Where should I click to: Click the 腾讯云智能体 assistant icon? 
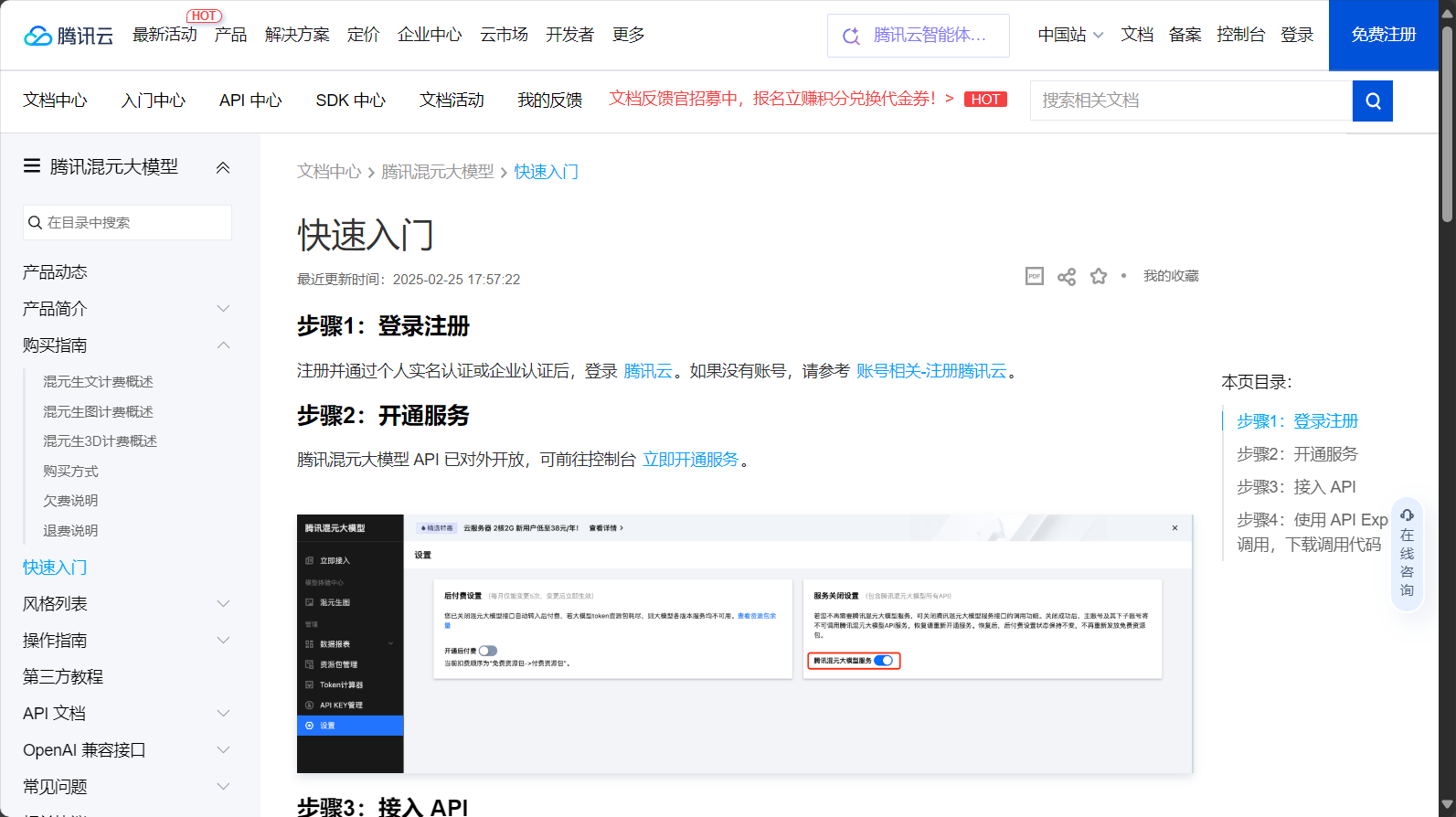pos(851,36)
